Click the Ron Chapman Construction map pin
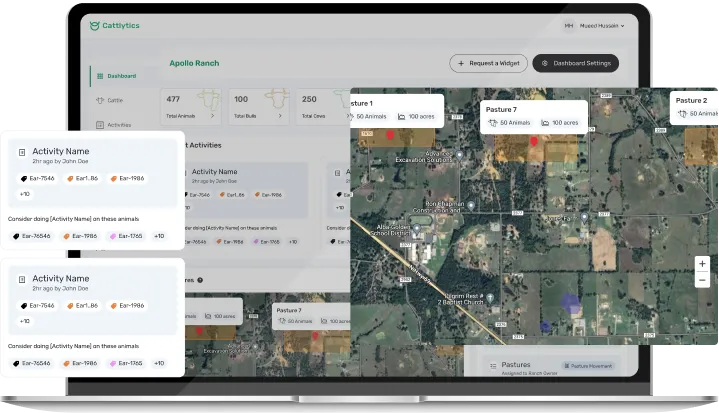The width and height of the screenshot is (719, 413). [471, 205]
